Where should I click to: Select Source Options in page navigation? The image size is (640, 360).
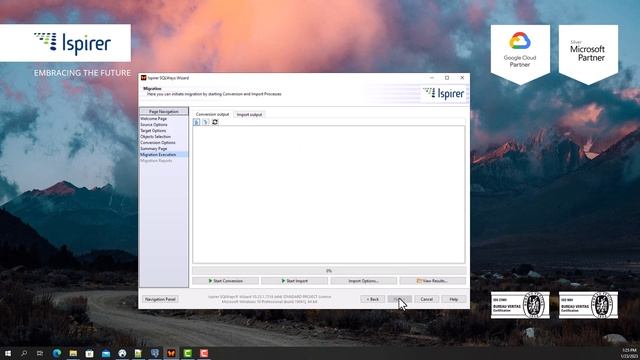pyautogui.click(x=154, y=124)
